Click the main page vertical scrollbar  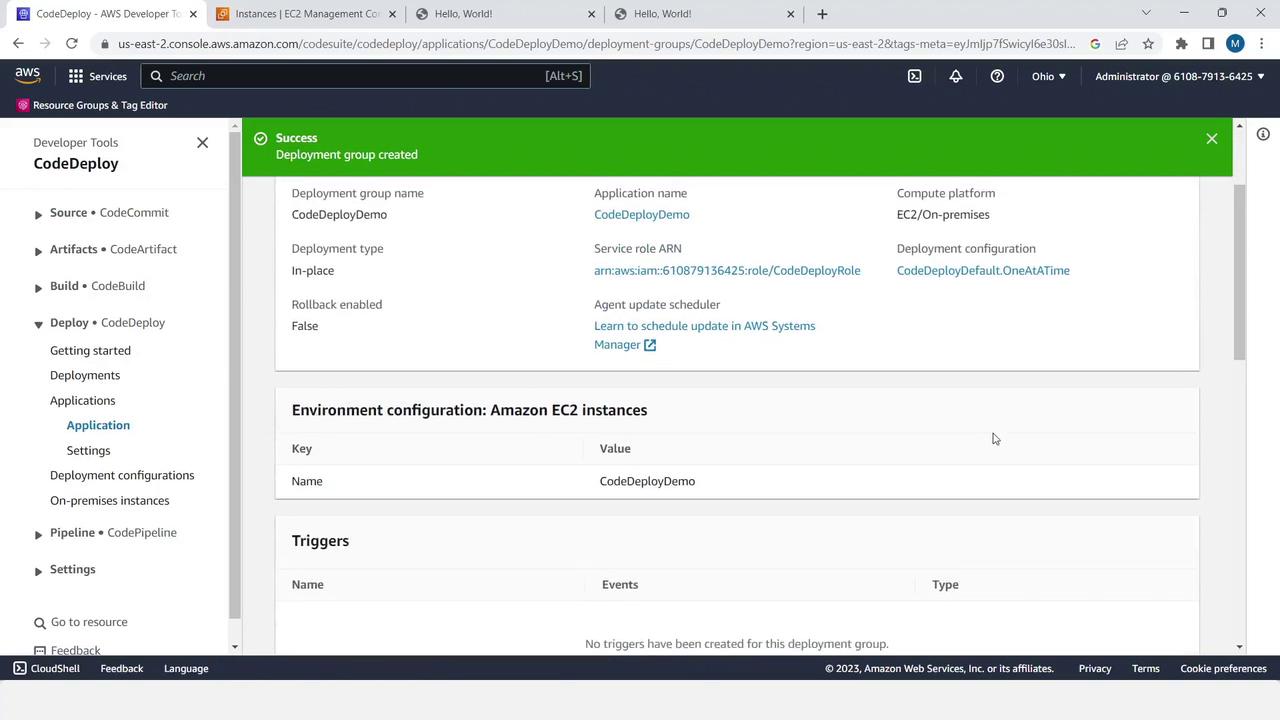pyautogui.click(x=1240, y=272)
